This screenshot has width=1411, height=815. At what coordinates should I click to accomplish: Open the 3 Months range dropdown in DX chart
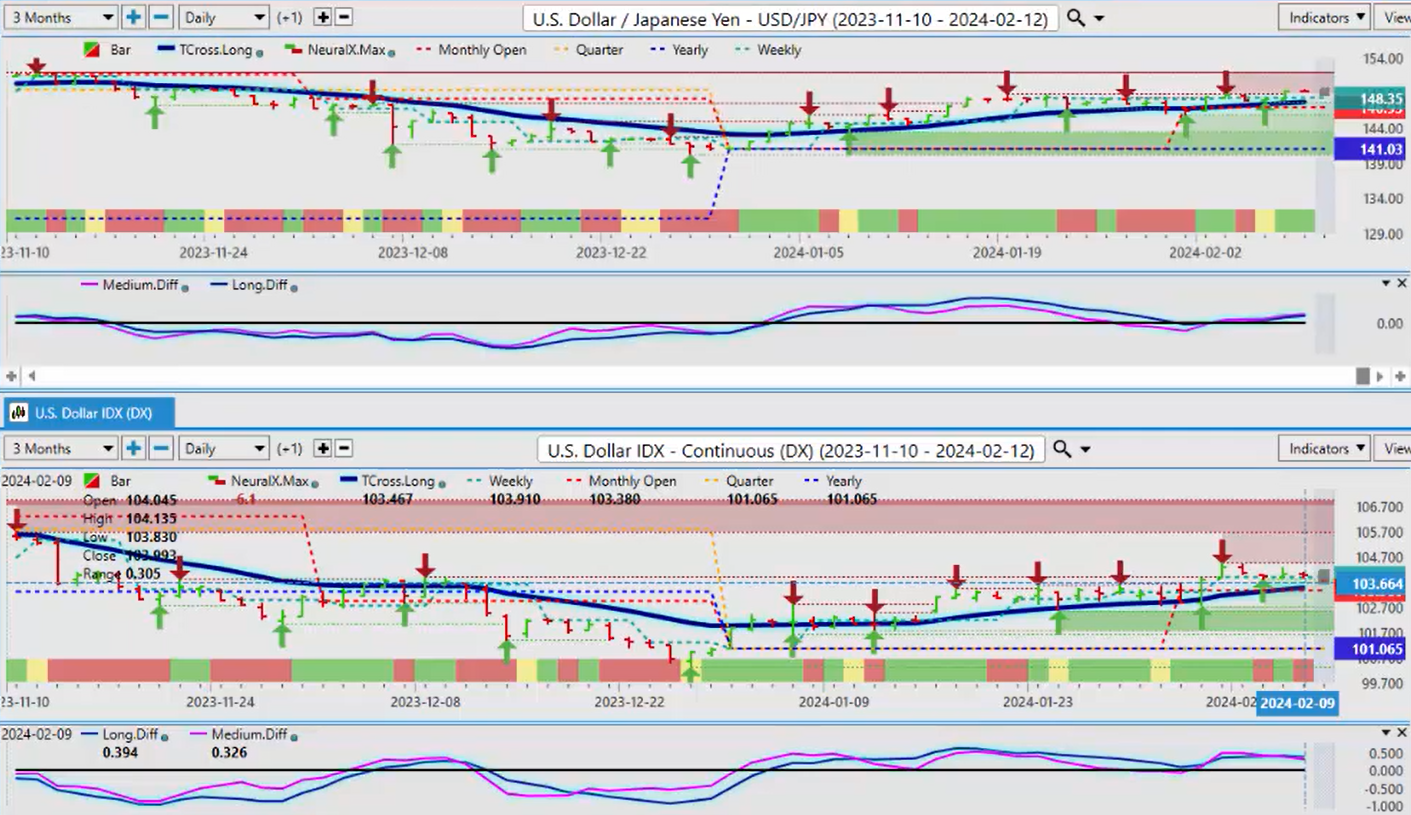click(x=61, y=448)
